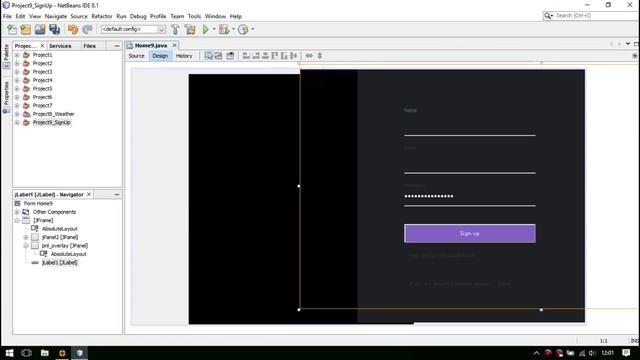640x360 pixels.
Task: Close the Navigator panel tab
Action: point(89,195)
